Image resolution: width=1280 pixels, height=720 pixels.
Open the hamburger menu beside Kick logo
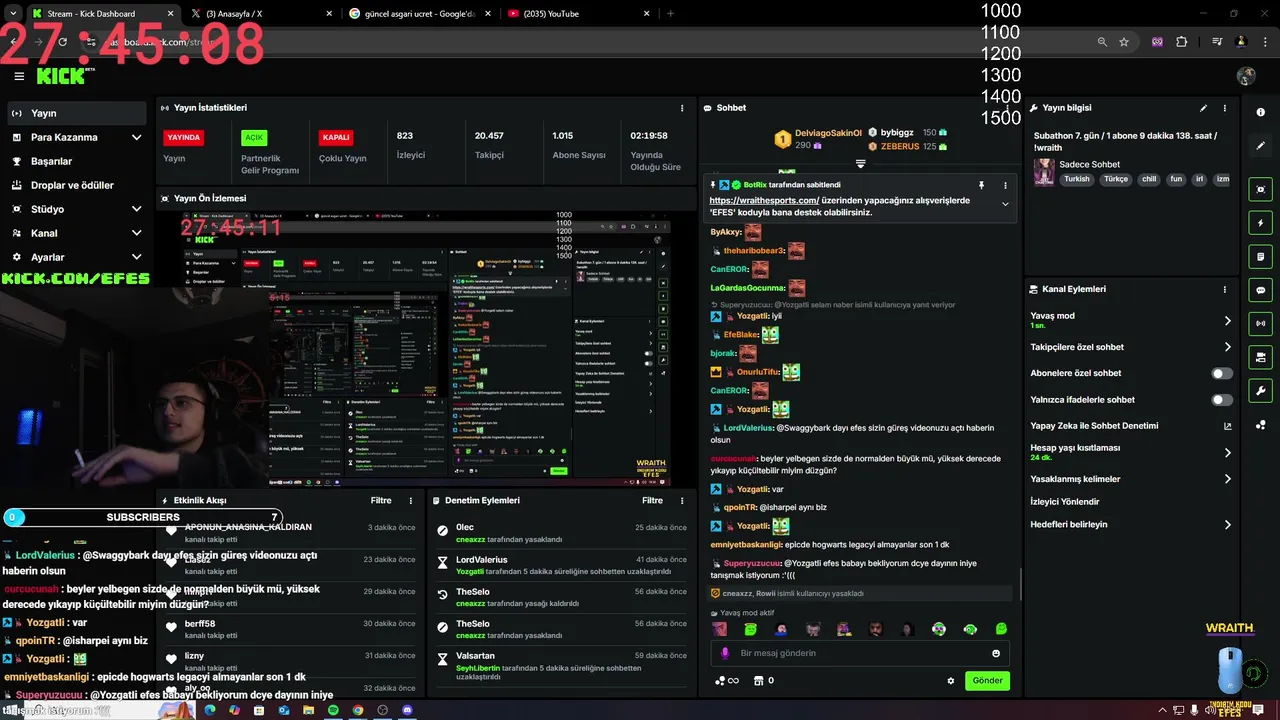click(x=19, y=76)
